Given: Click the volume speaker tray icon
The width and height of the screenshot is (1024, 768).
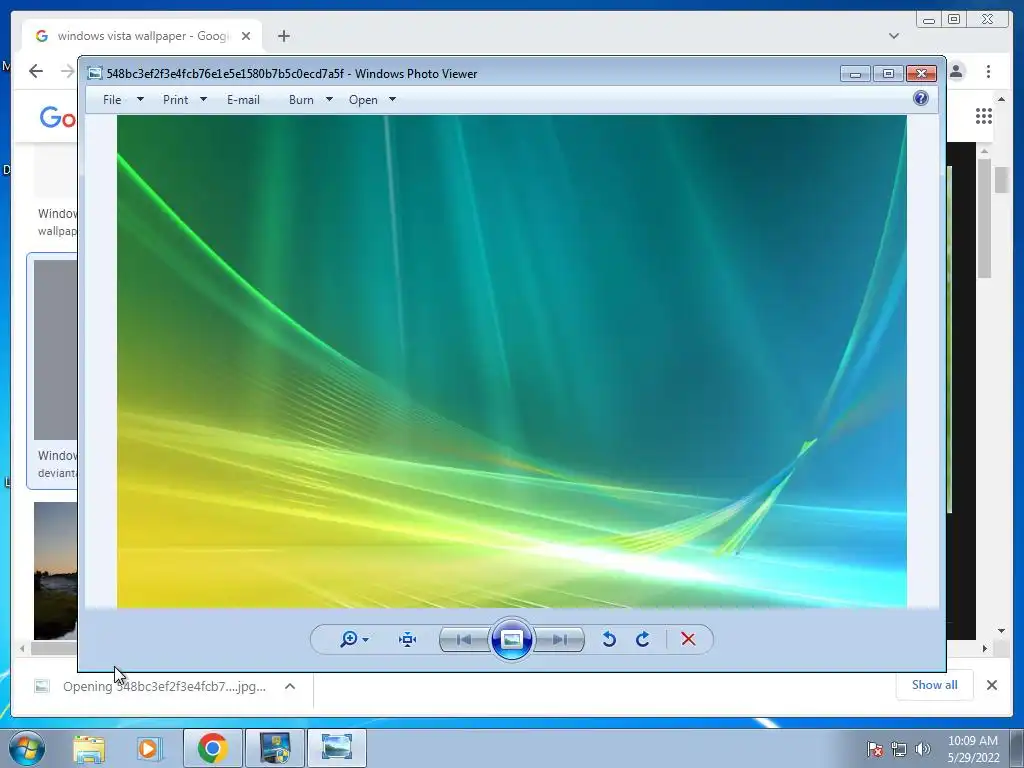Looking at the screenshot, I should coord(923,749).
